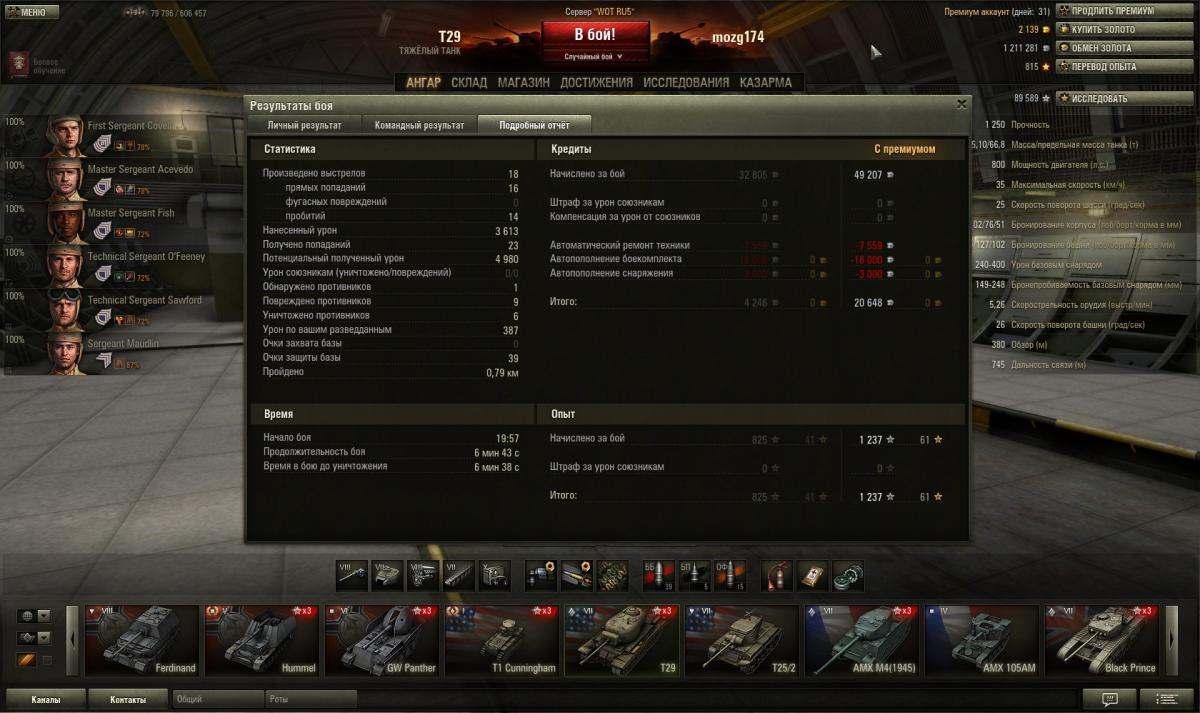Select the ББ armor-piercing shell slot

(659, 575)
